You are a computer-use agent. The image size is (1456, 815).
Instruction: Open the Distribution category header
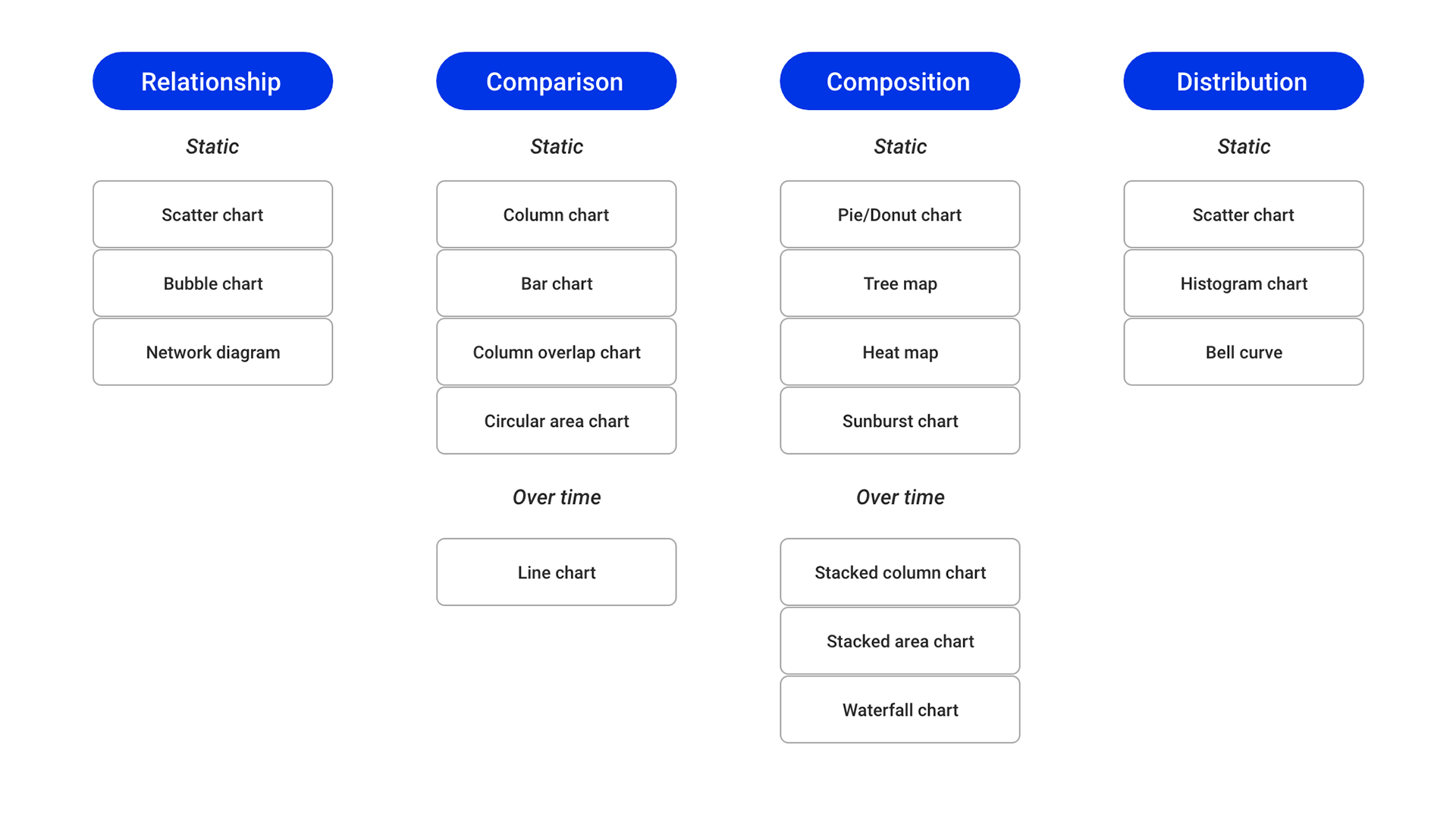pos(1243,81)
